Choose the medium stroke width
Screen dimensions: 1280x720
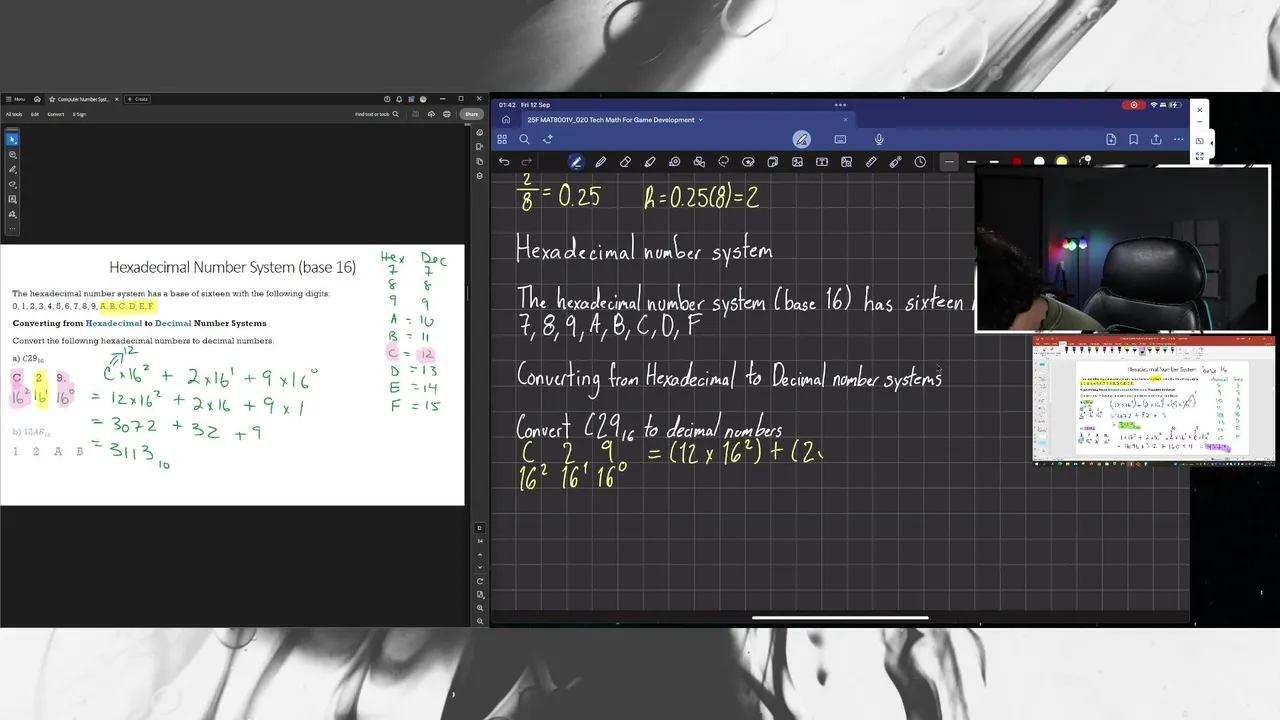pyautogui.click(x=972, y=162)
